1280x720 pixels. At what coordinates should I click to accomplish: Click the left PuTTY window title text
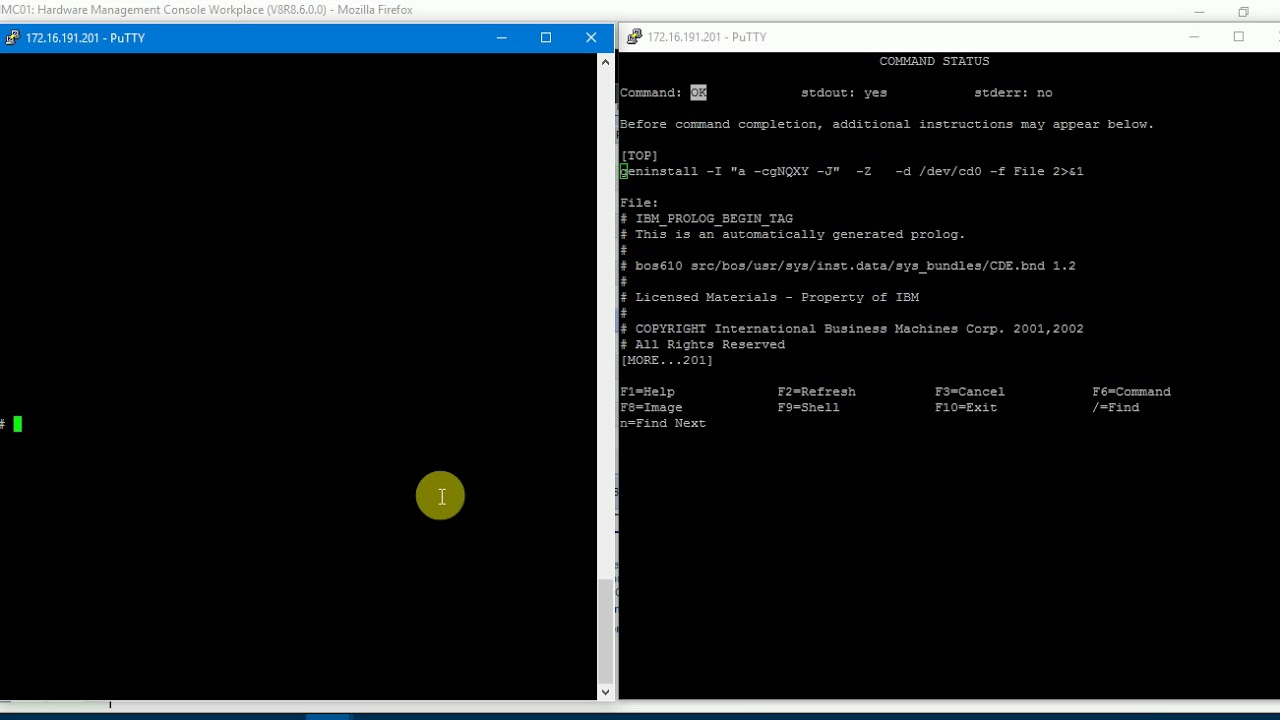[x=86, y=38]
